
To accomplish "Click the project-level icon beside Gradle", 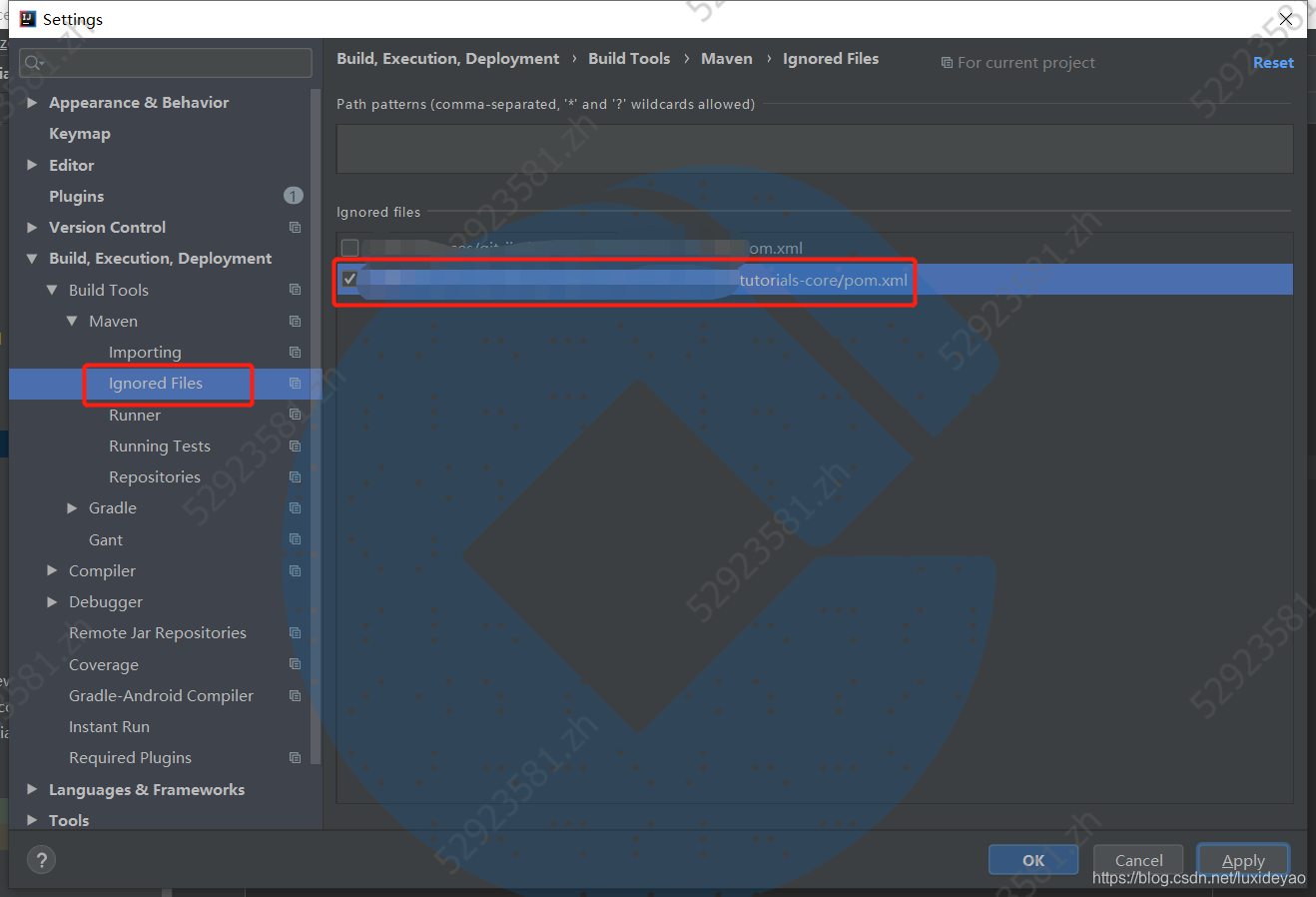I will click(295, 507).
